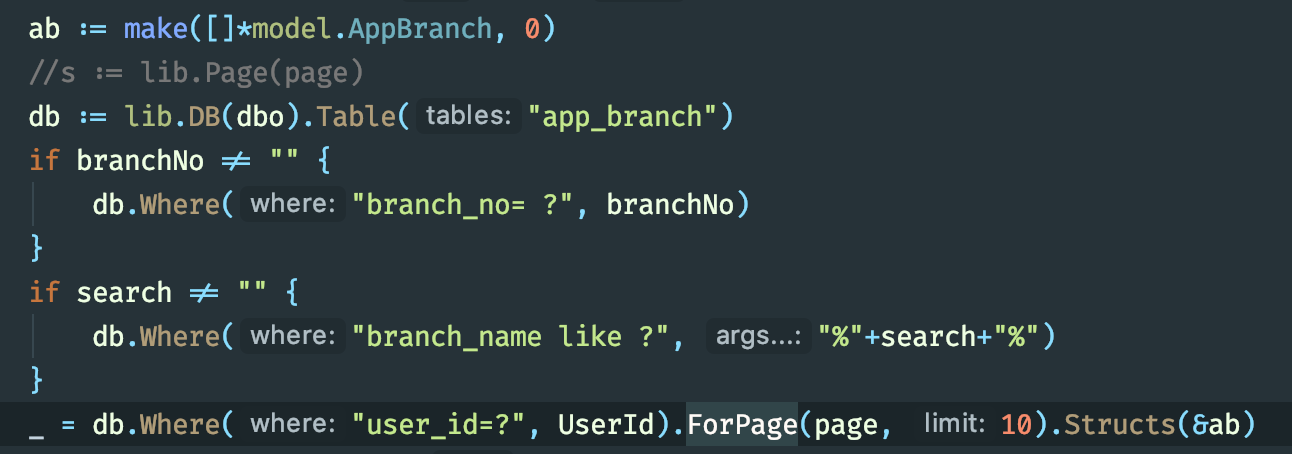Click the 'search' variable in the if condition

(124, 293)
